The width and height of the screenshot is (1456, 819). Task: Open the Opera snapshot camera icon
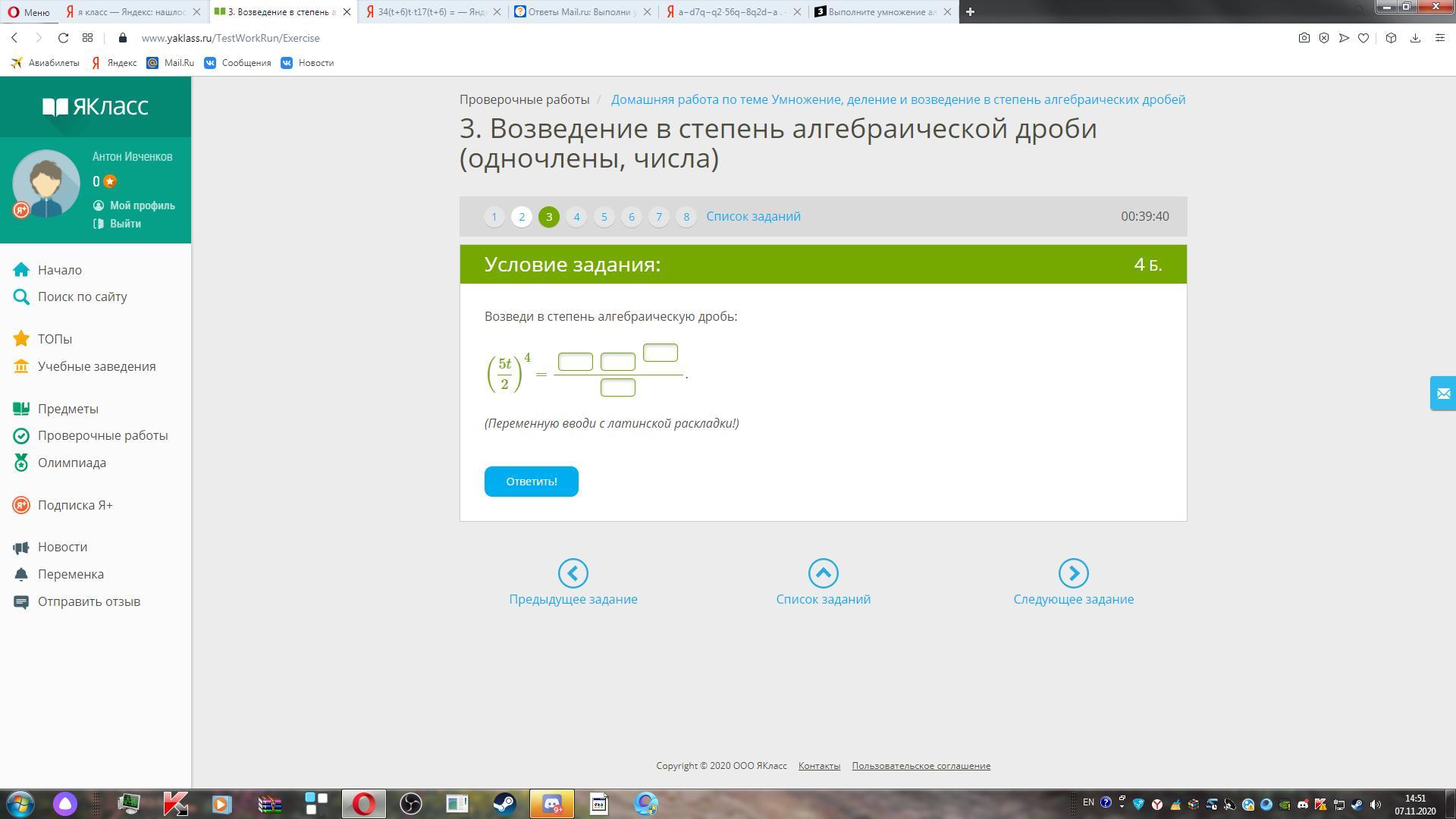coord(1304,38)
